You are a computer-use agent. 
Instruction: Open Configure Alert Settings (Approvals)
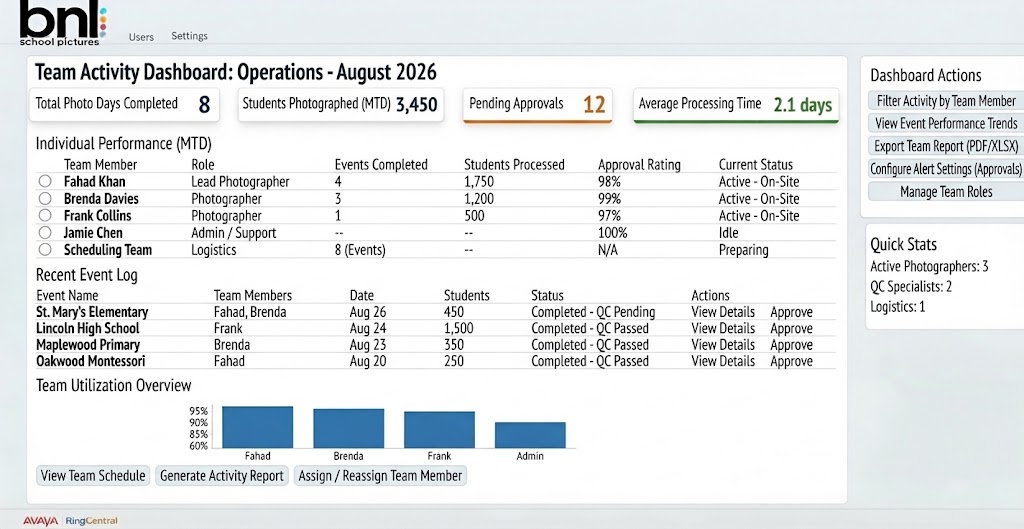click(x=946, y=169)
